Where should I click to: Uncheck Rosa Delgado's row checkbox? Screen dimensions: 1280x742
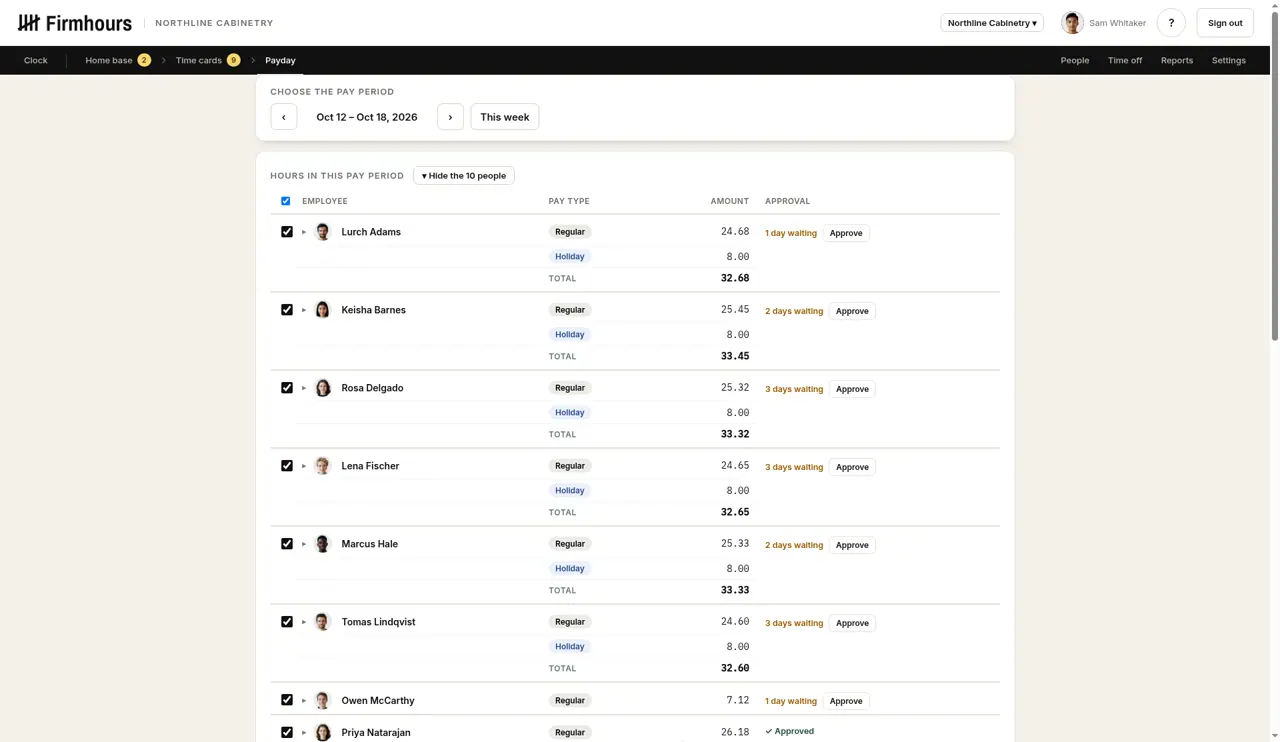(287, 388)
